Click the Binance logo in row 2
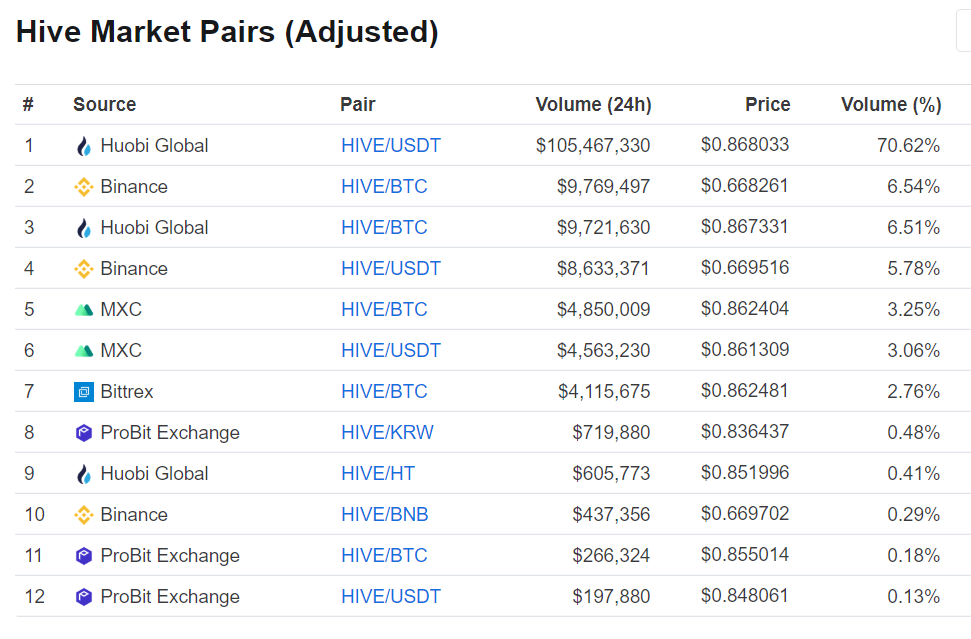Image resolution: width=971 pixels, height=639 pixels. point(84,187)
